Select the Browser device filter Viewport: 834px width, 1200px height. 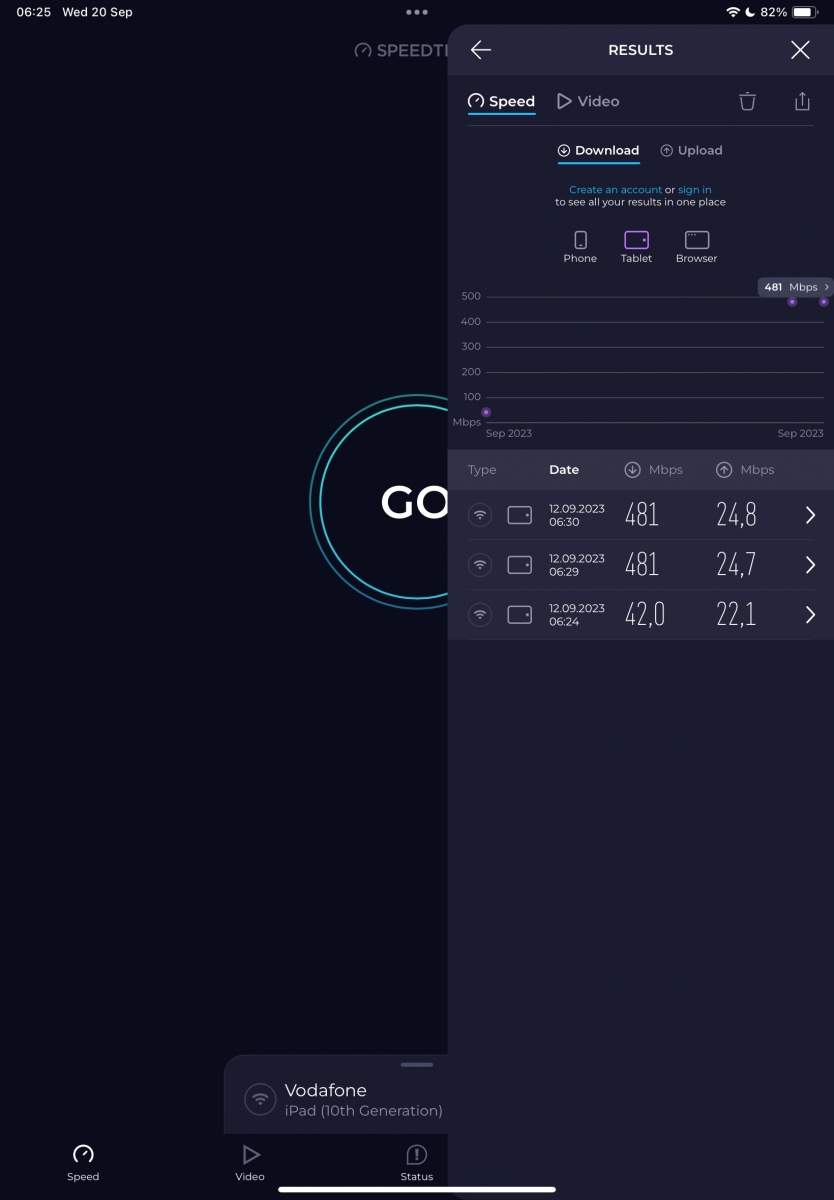[696, 246]
